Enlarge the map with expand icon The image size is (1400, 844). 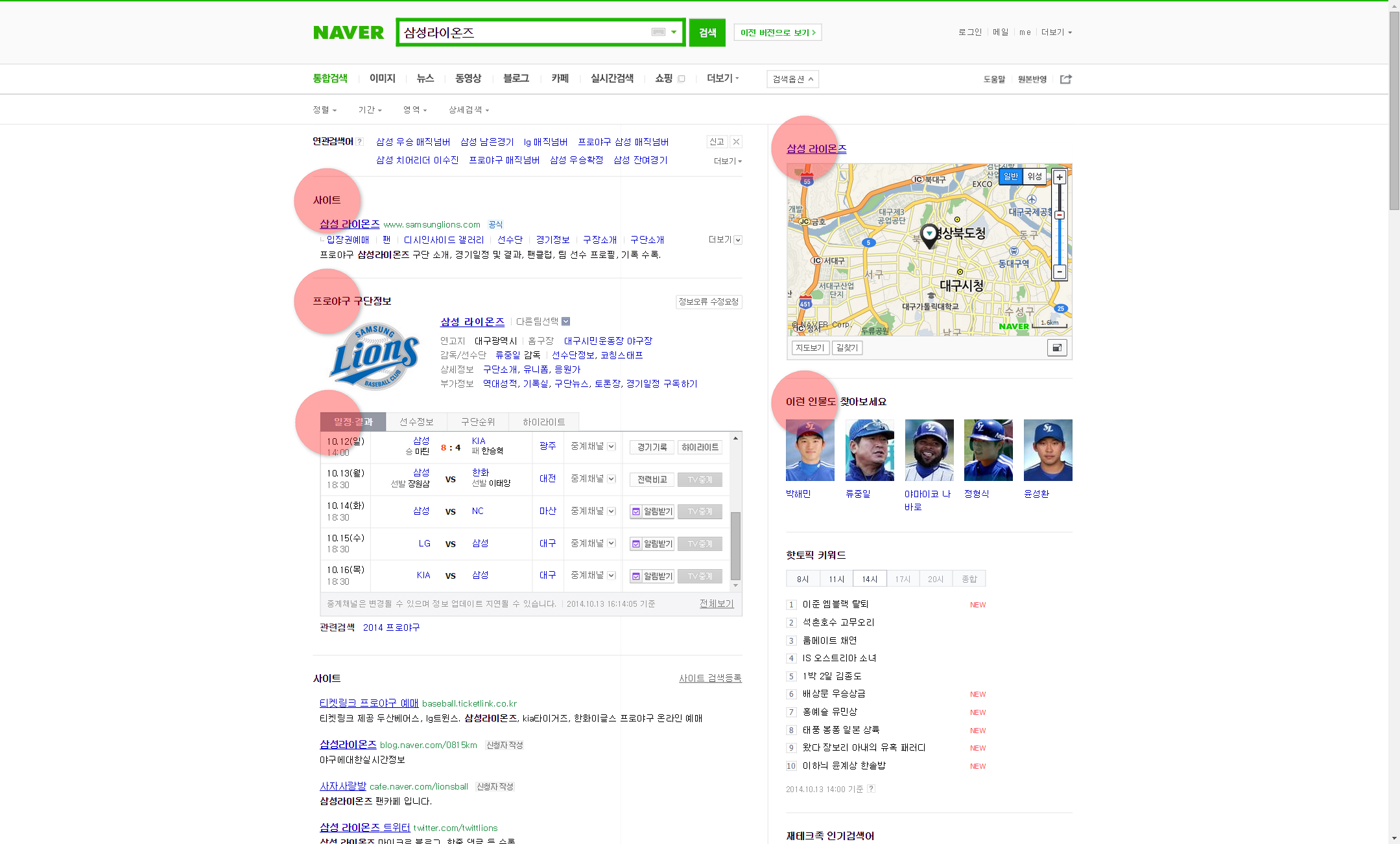click(x=1056, y=348)
